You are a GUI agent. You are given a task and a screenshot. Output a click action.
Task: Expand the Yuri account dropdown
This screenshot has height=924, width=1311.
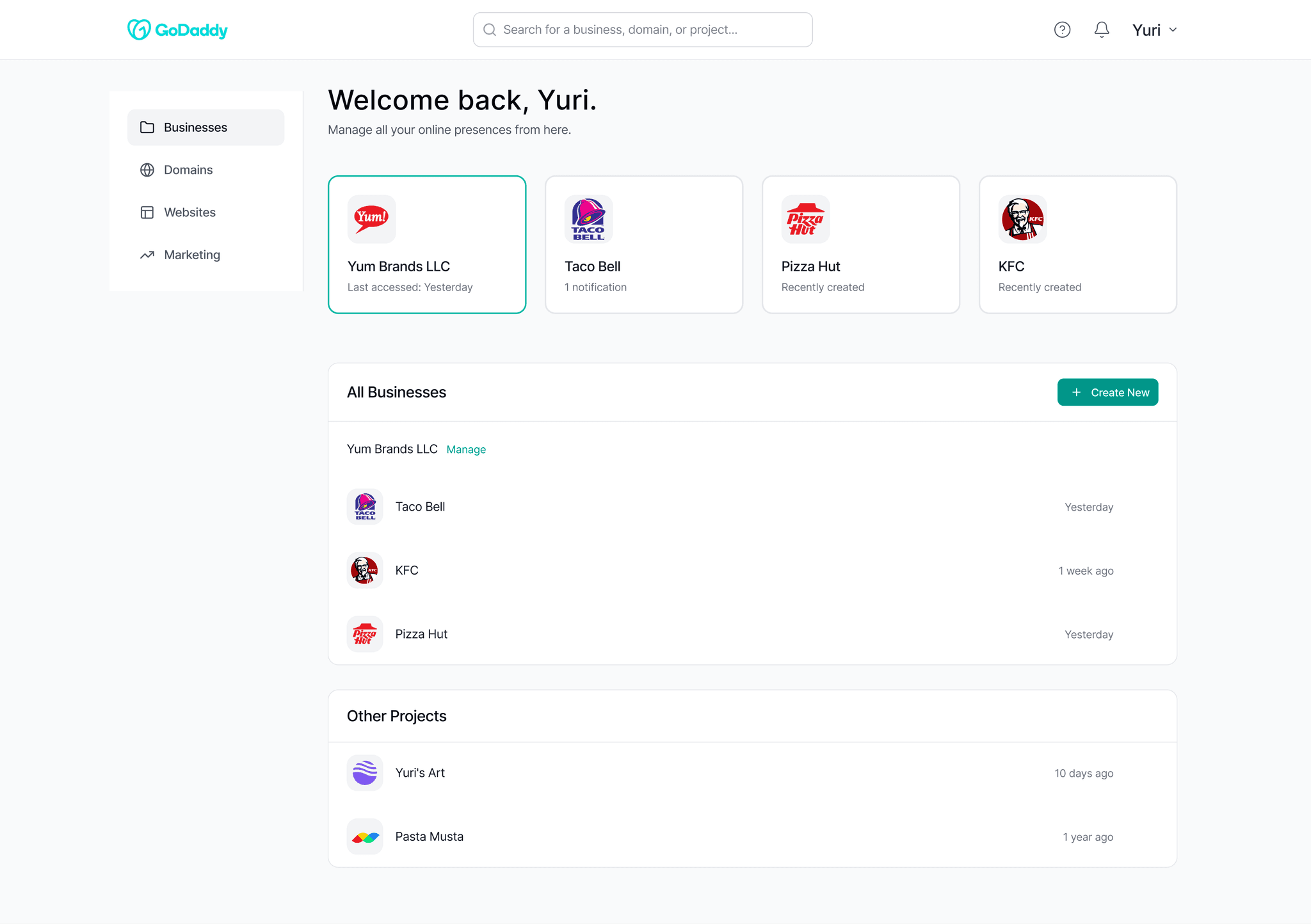(1154, 29)
